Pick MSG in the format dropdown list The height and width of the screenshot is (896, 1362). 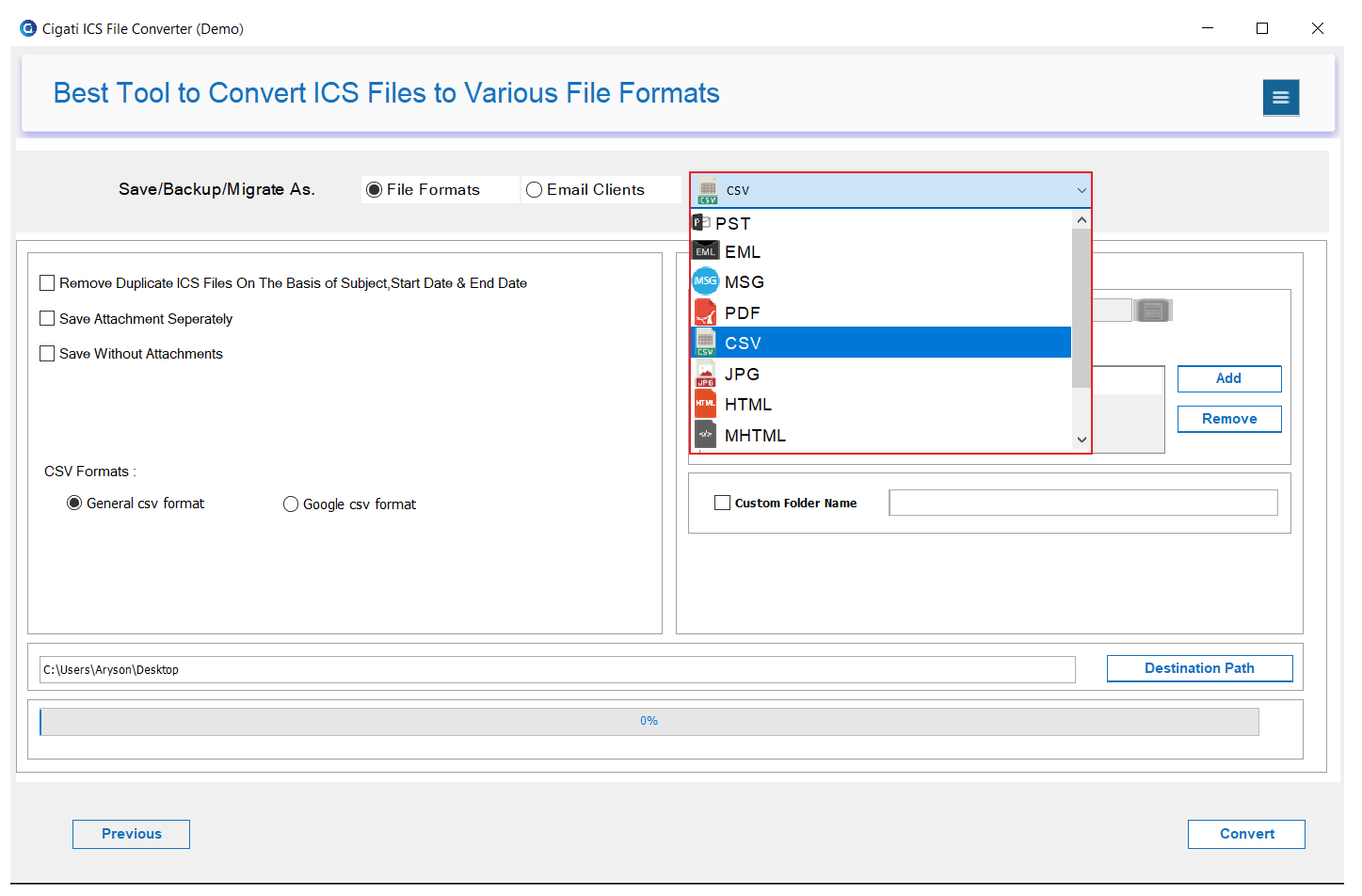[x=881, y=281]
